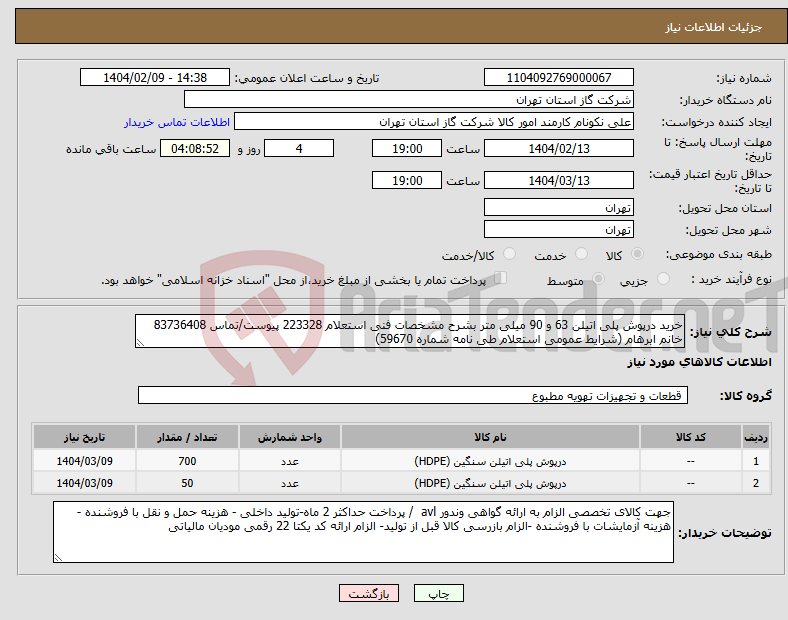Screen dimensions: 788x620
Task: Click the نام کالا column header
Action: [x=490, y=437]
